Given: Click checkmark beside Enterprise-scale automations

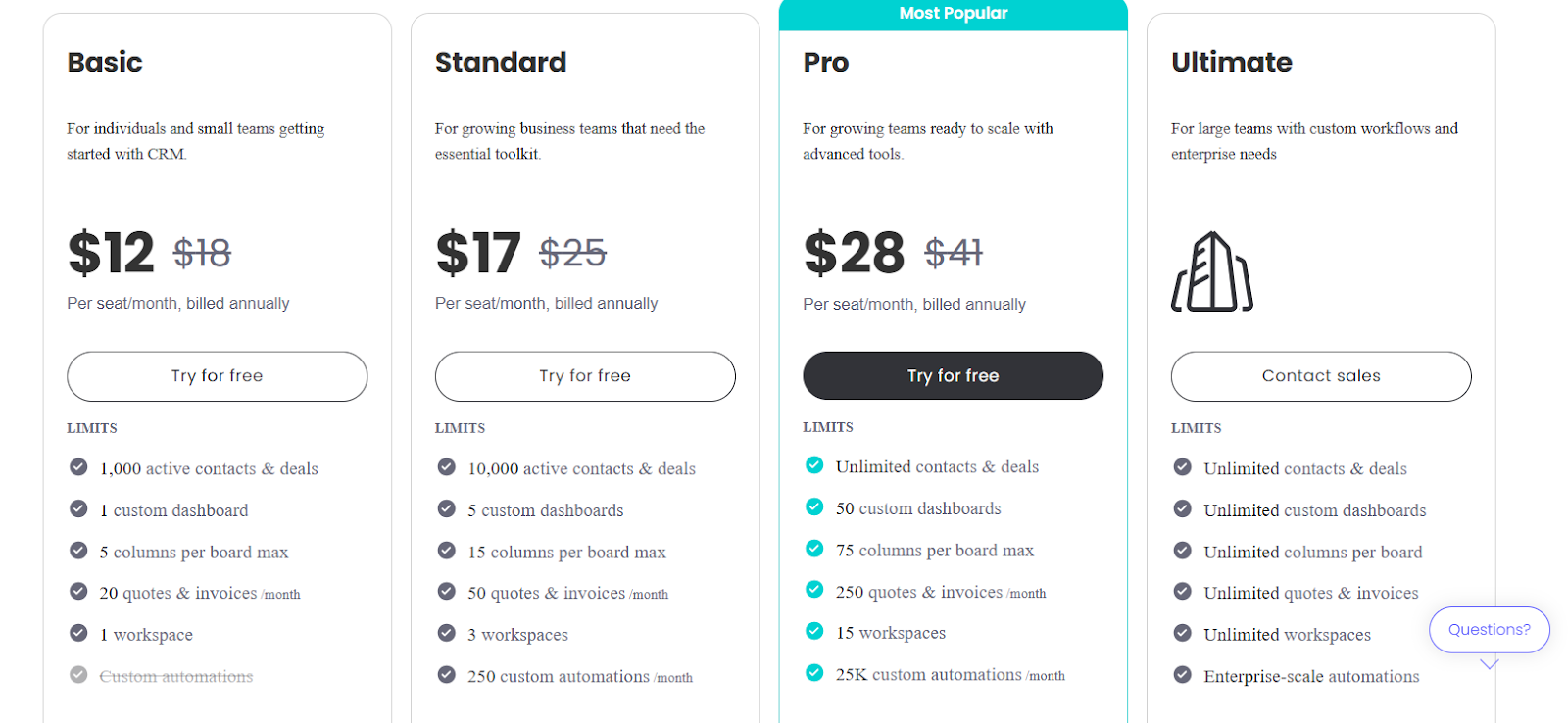Looking at the screenshot, I should (x=1183, y=675).
